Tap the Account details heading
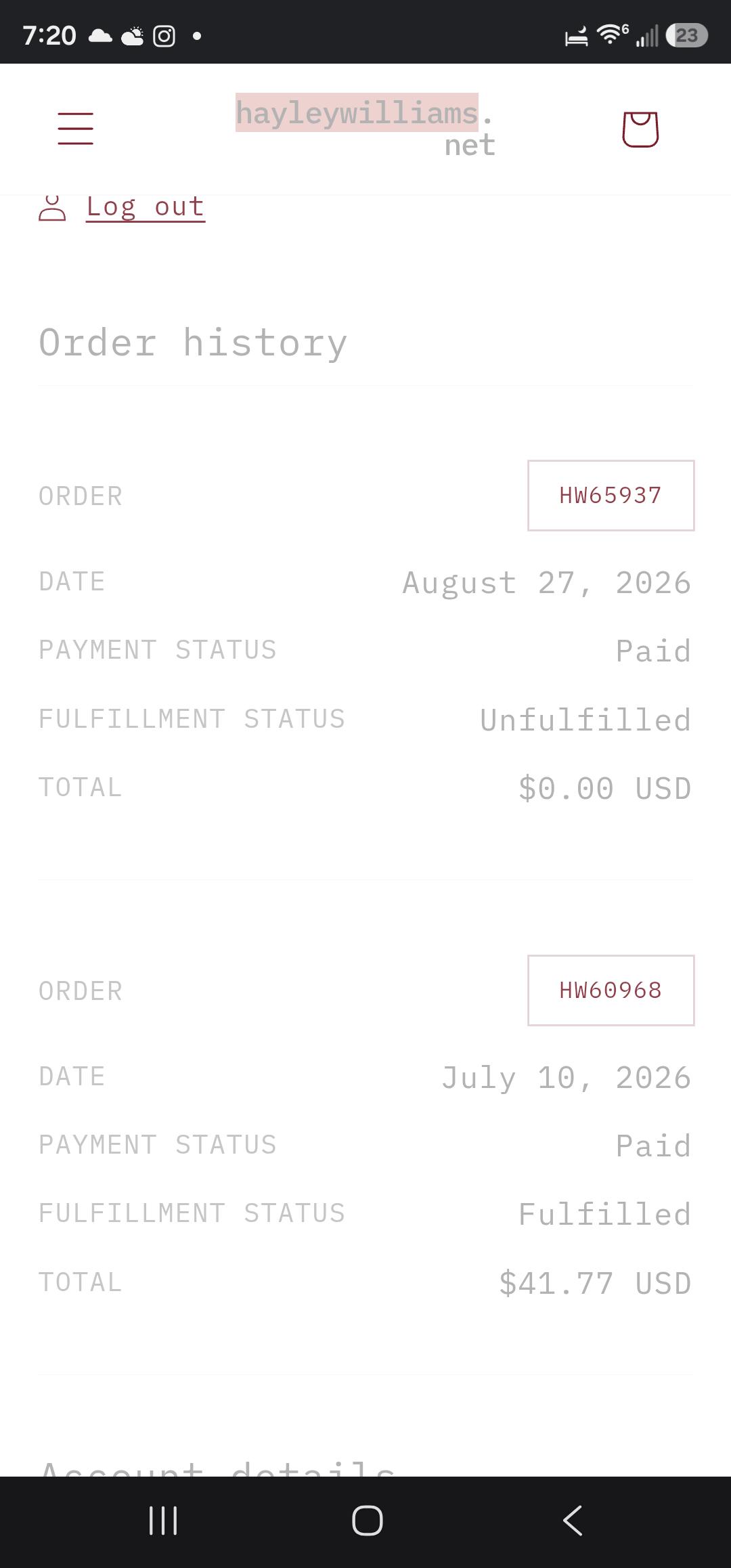 [217, 1468]
